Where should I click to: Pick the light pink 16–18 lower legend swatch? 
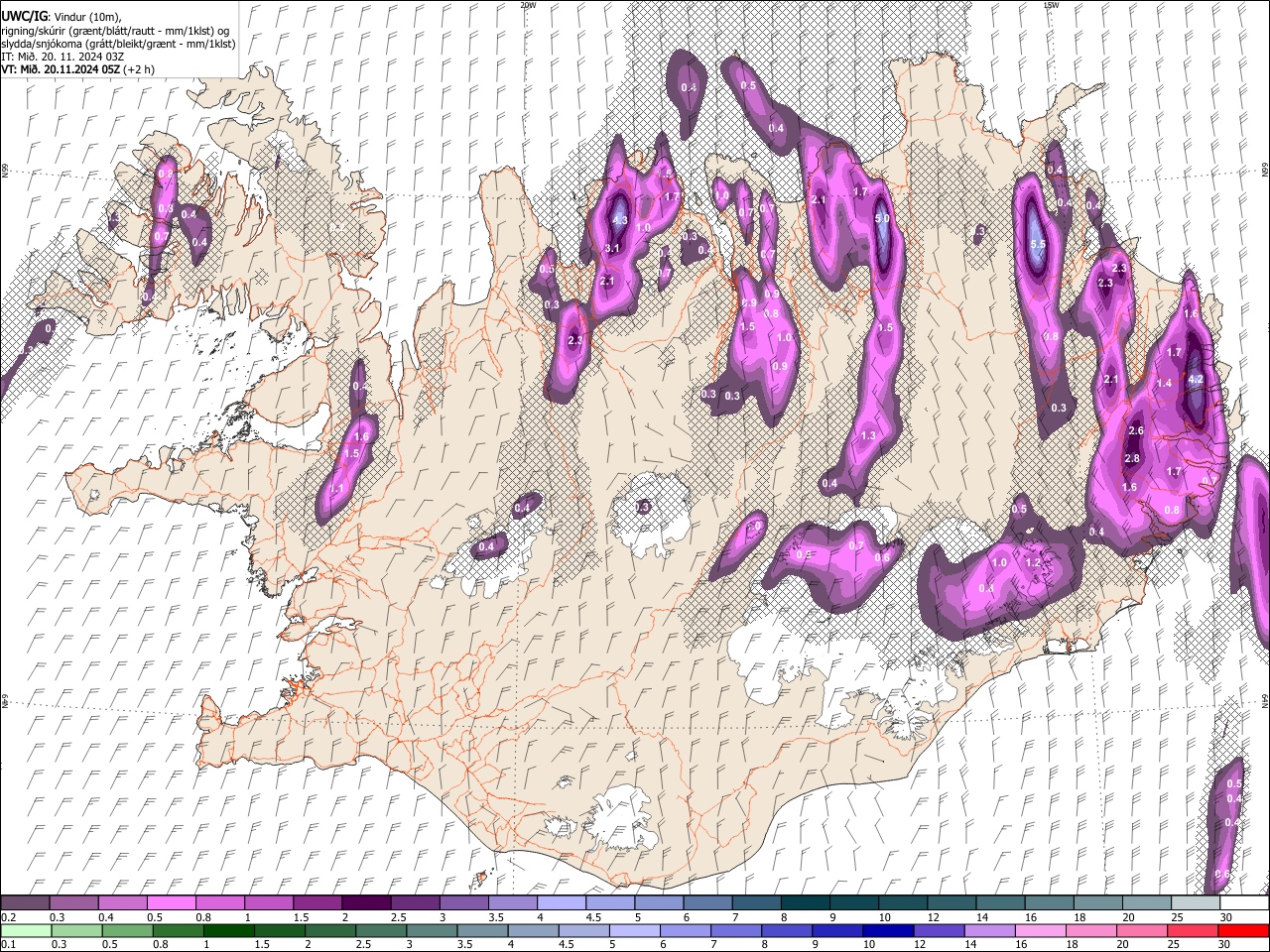click(x=1042, y=930)
